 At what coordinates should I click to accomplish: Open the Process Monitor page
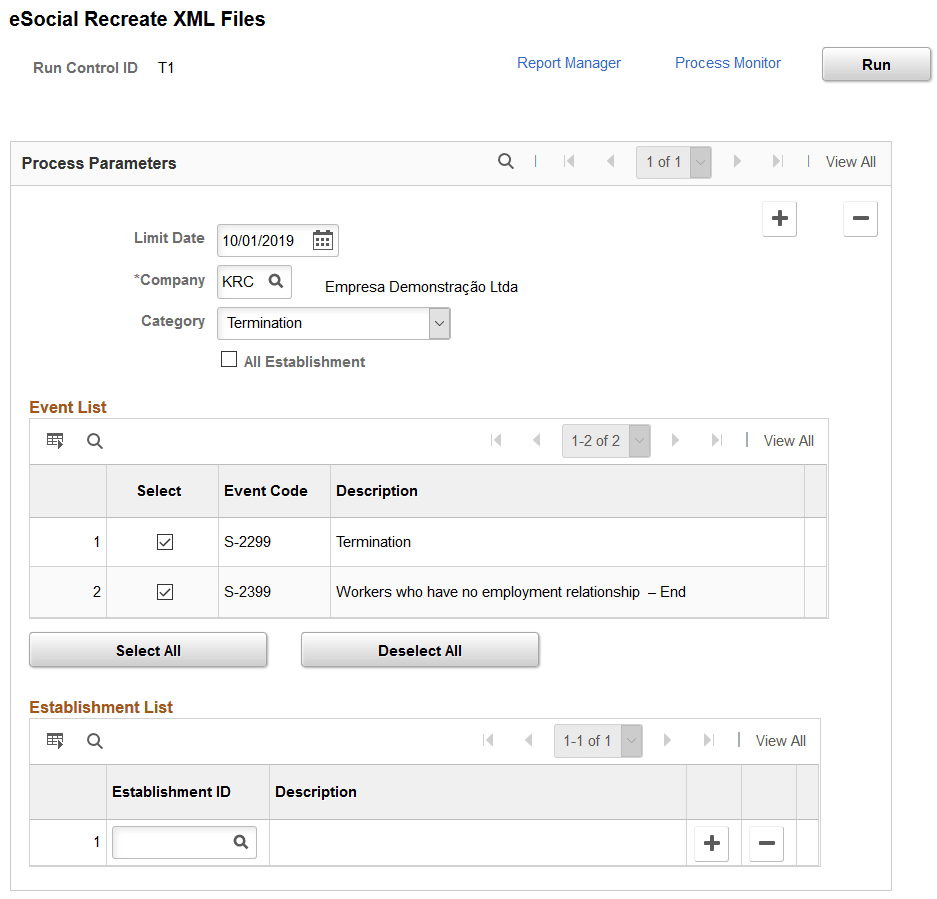point(727,62)
